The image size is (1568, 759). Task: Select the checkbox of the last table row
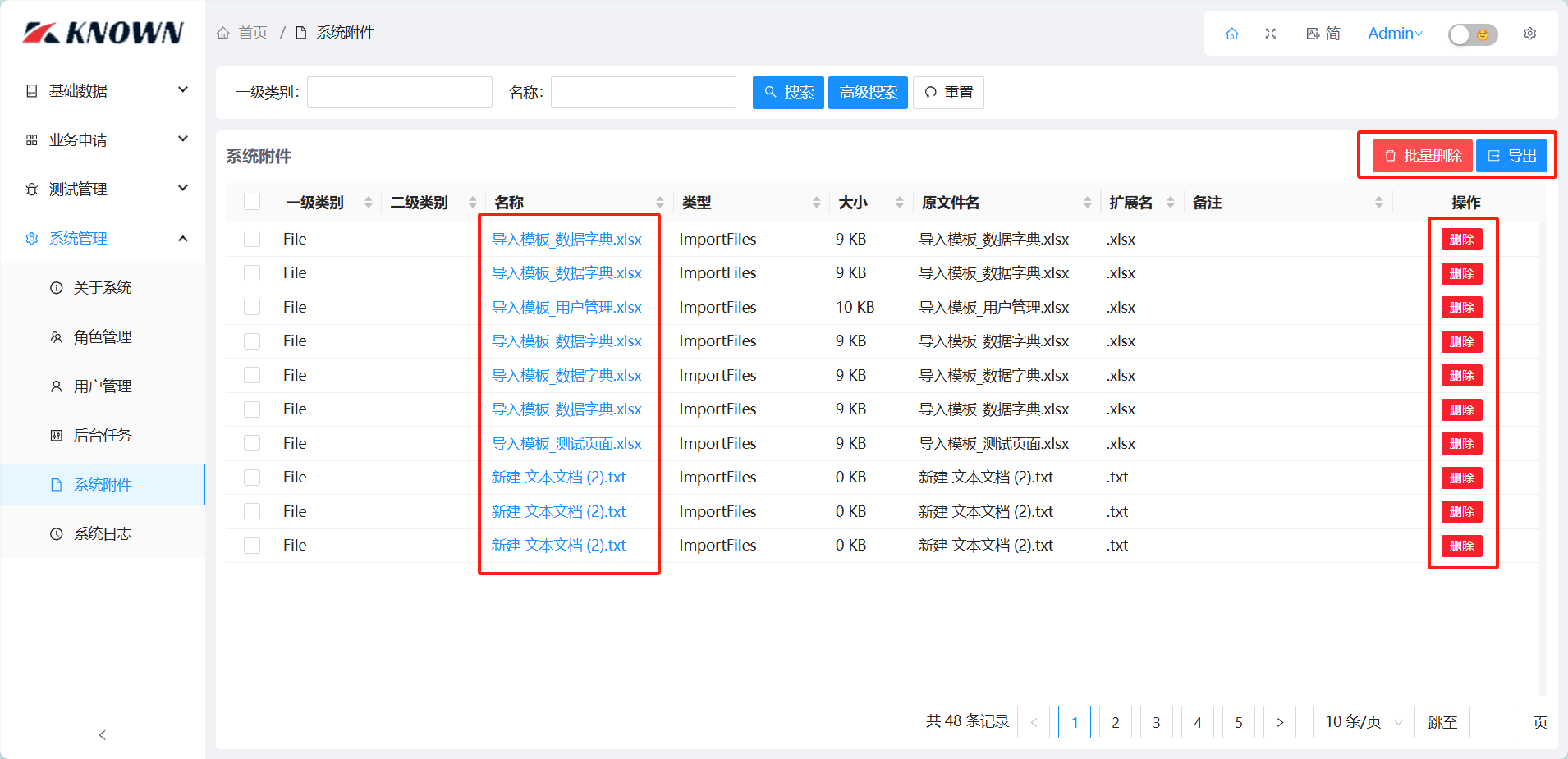(x=252, y=546)
